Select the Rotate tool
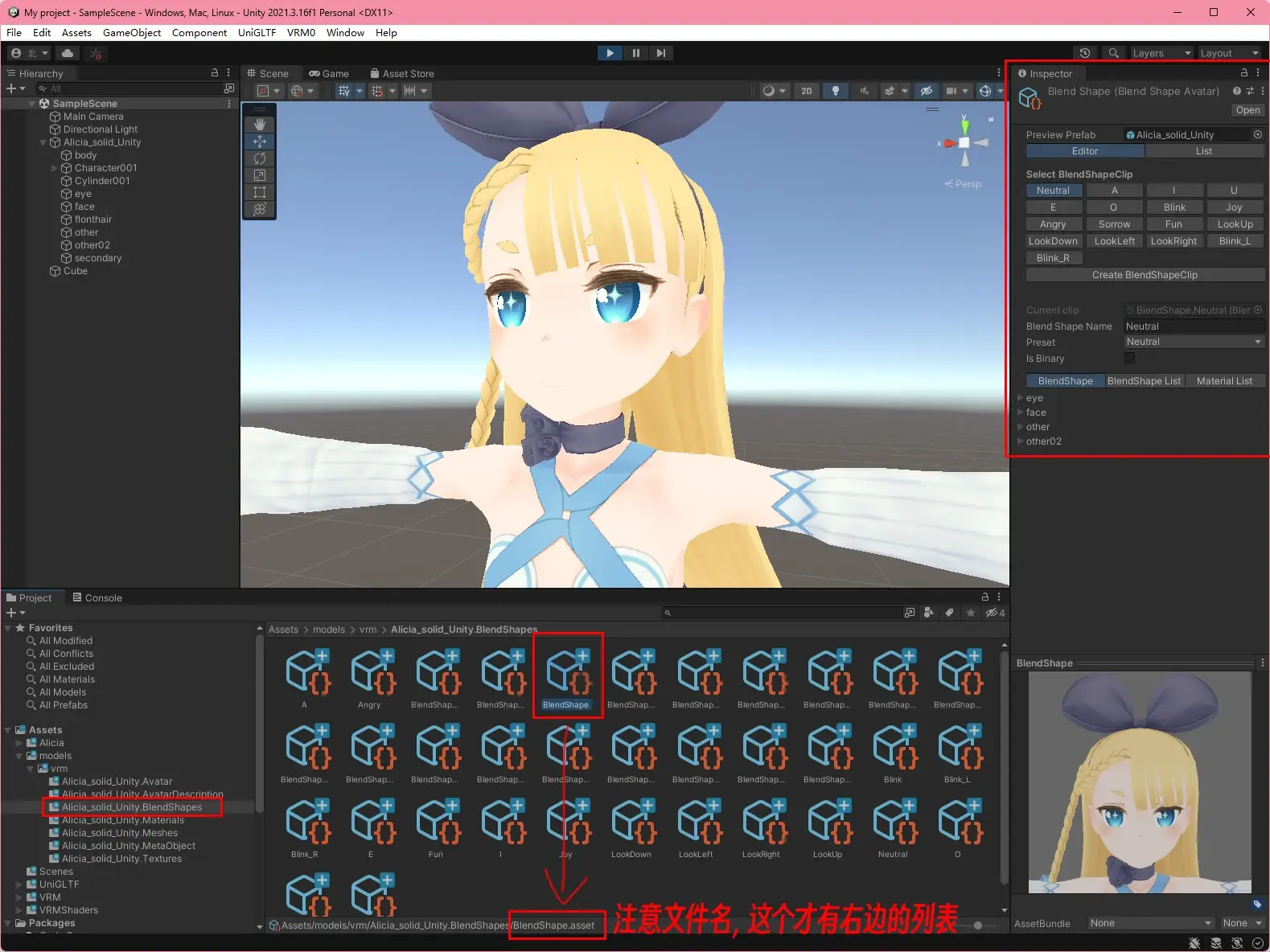This screenshot has width=1270, height=952. click(260, 158)
